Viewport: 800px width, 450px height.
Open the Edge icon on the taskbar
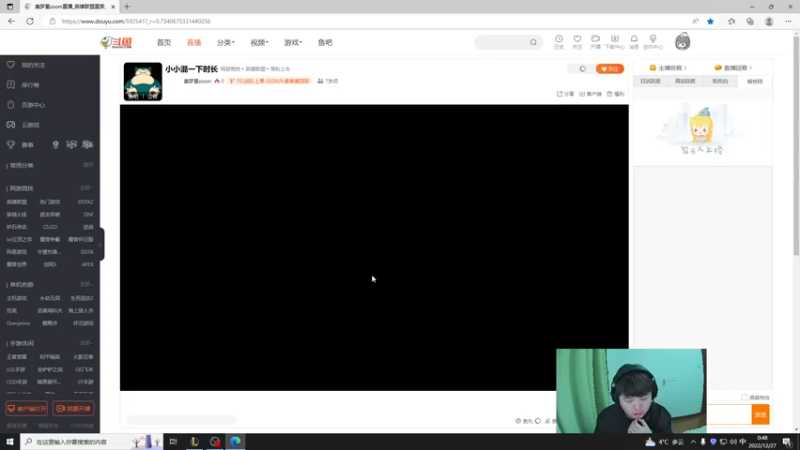(x=235, y=441)
